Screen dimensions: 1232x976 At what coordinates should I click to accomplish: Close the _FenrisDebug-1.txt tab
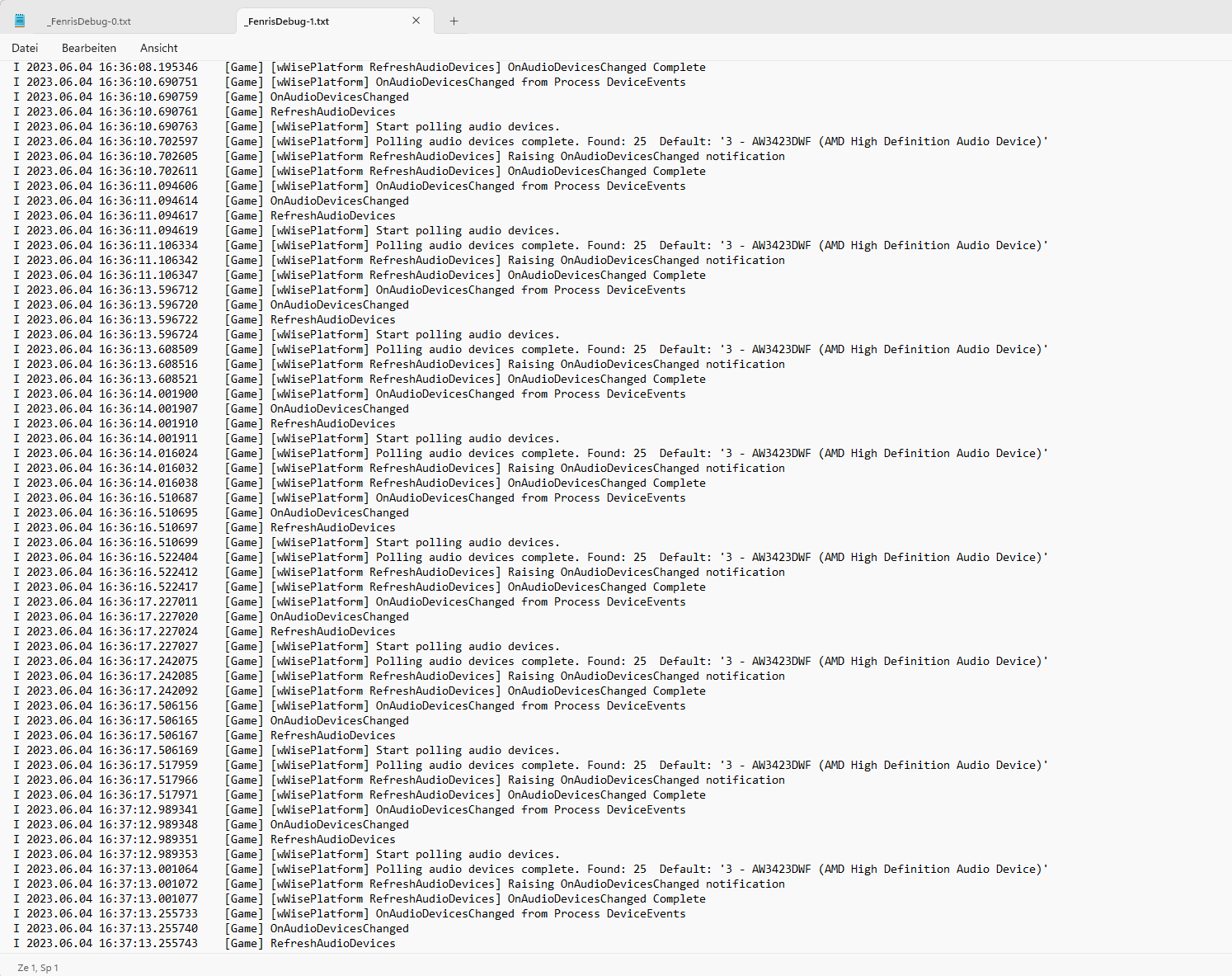pos(416,21)
